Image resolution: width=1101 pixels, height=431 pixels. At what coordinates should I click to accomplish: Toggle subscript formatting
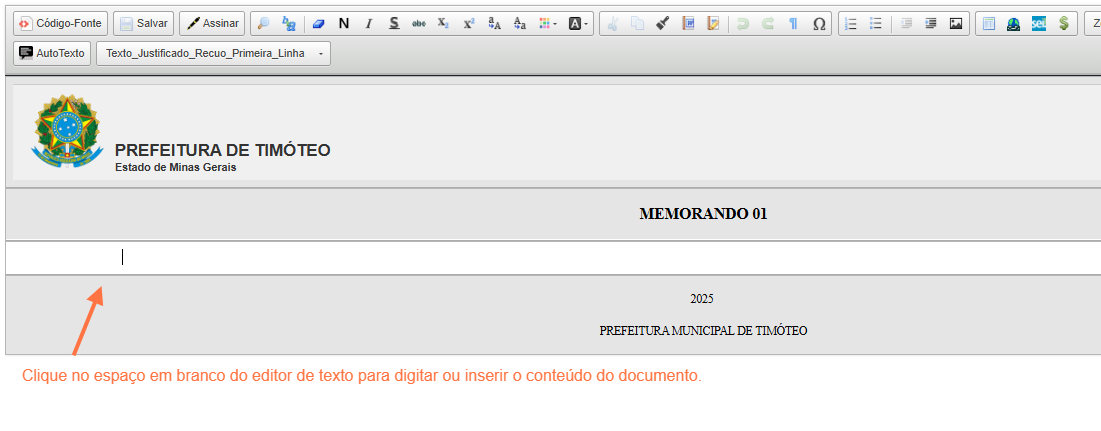pyautogui.click(x=444, y=23)
